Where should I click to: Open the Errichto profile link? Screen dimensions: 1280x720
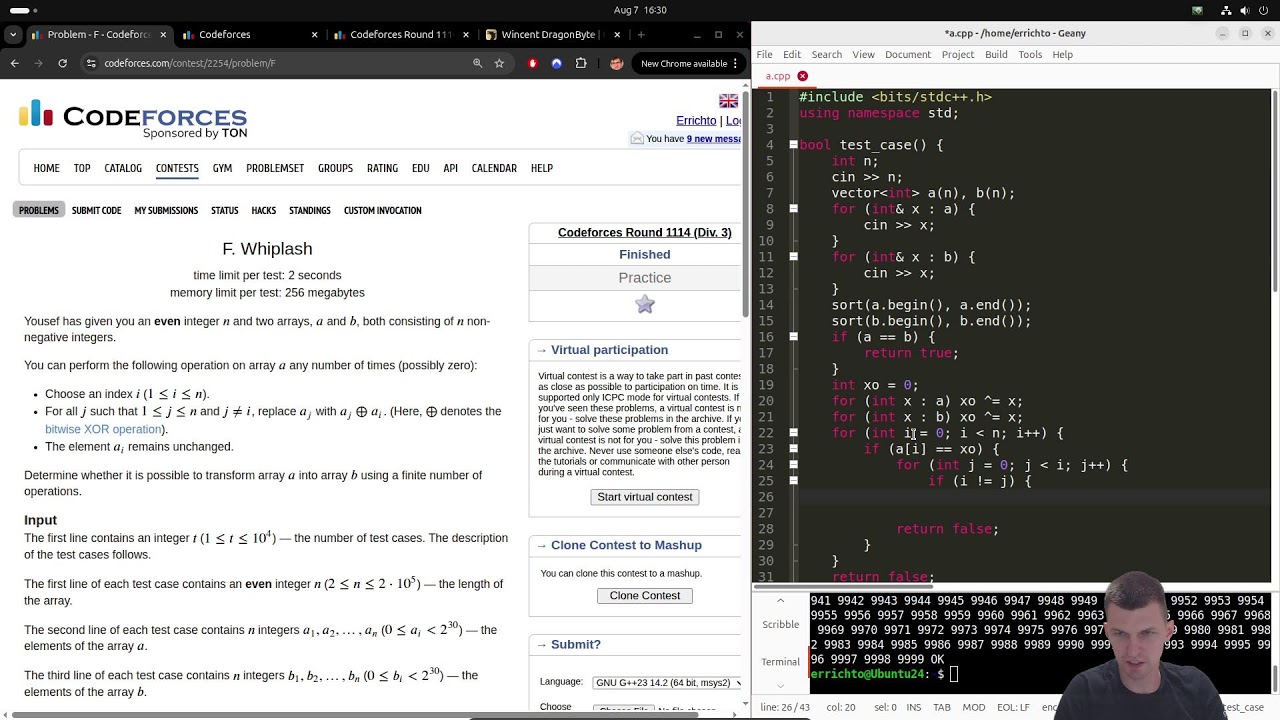(x=696, y=121)
